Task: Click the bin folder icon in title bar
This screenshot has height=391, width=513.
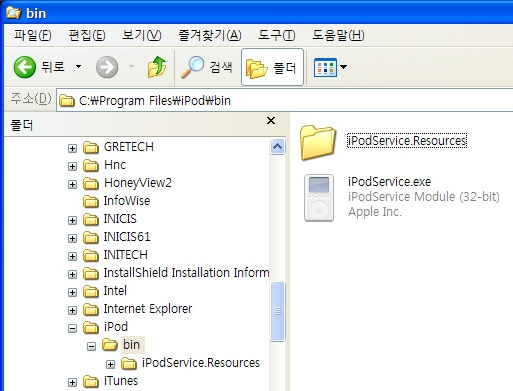Action: tap(14, 12)
